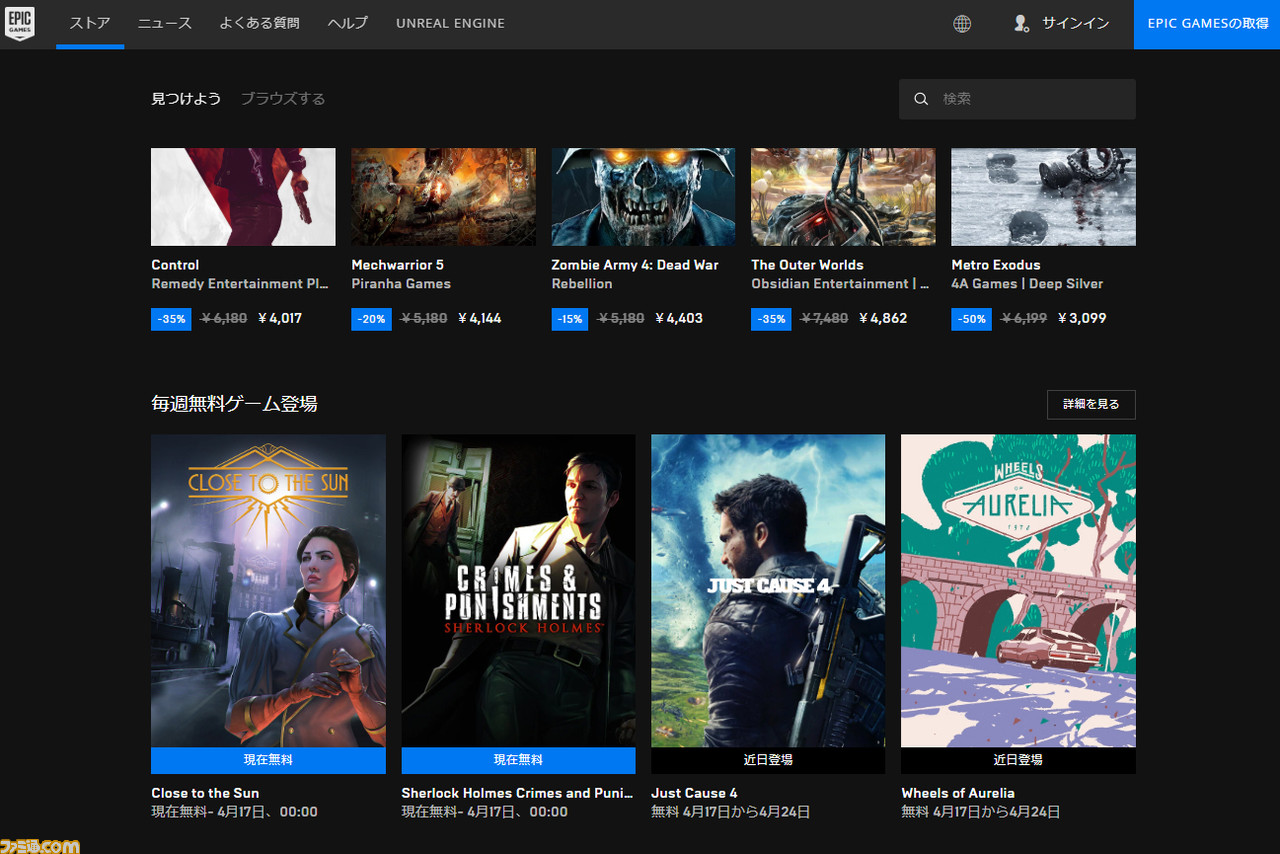
Task: Click 4A Games | Deep Silver text
Action: 1027,284
